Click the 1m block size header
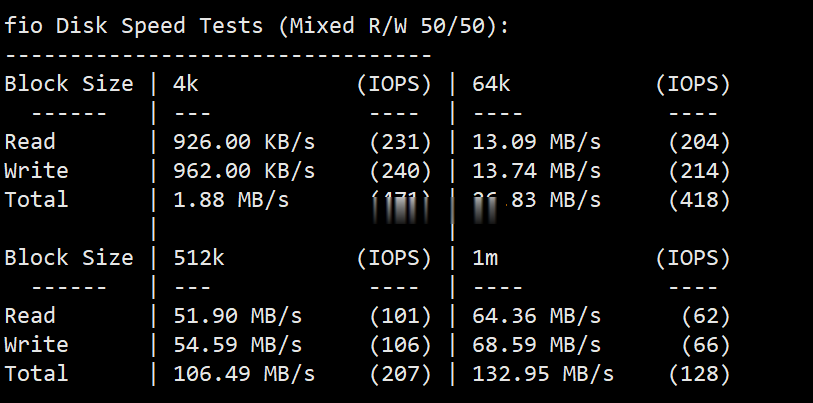813x403 pixels. click(x=485, y=258)
